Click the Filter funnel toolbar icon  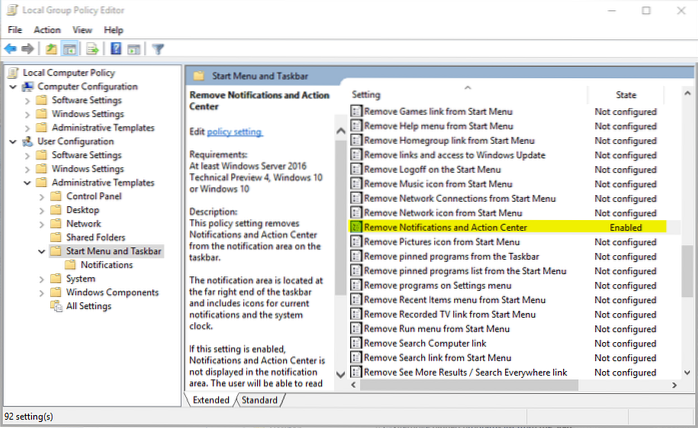pos(158,48)
